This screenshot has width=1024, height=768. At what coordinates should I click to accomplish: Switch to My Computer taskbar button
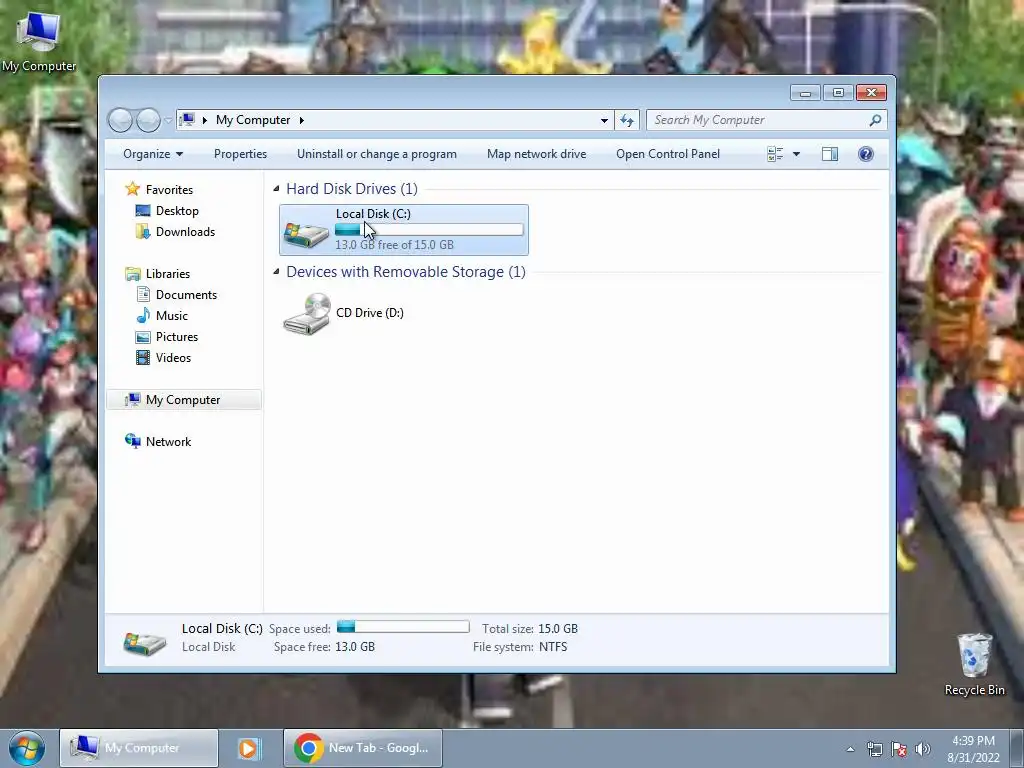(139, 748)
